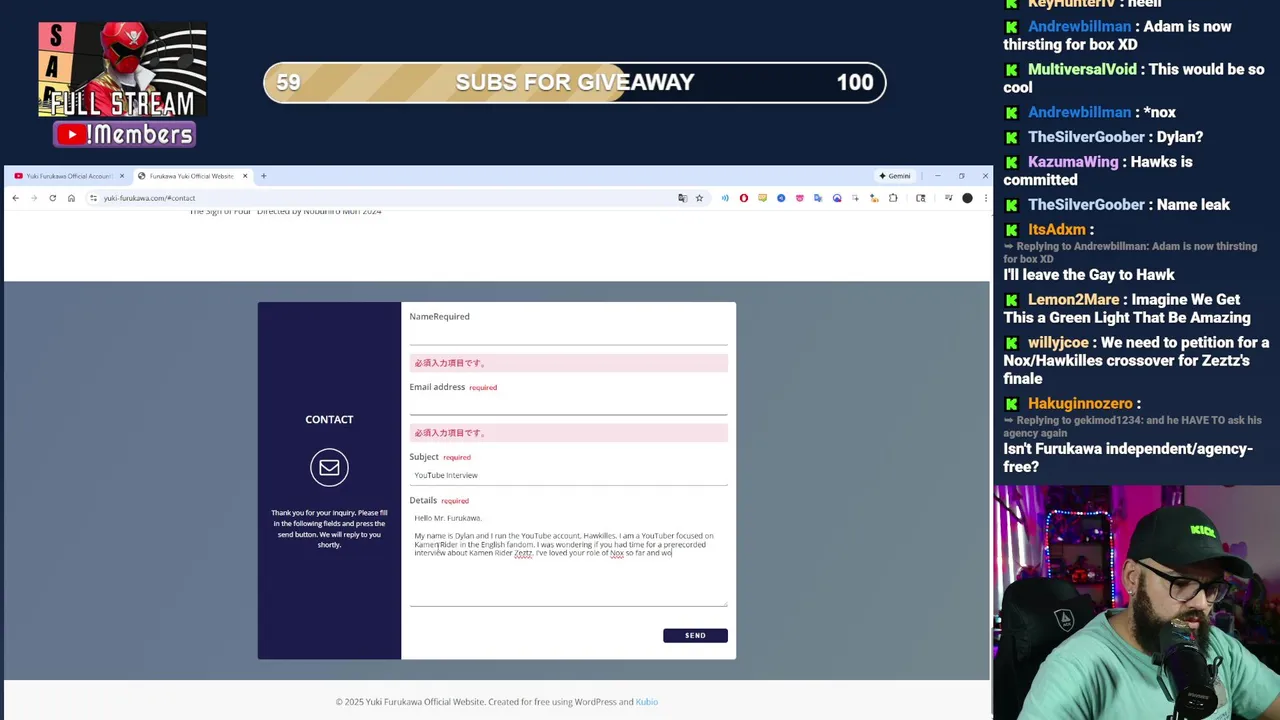
Task: Open a new browser tab
Action: pos(264,176)
